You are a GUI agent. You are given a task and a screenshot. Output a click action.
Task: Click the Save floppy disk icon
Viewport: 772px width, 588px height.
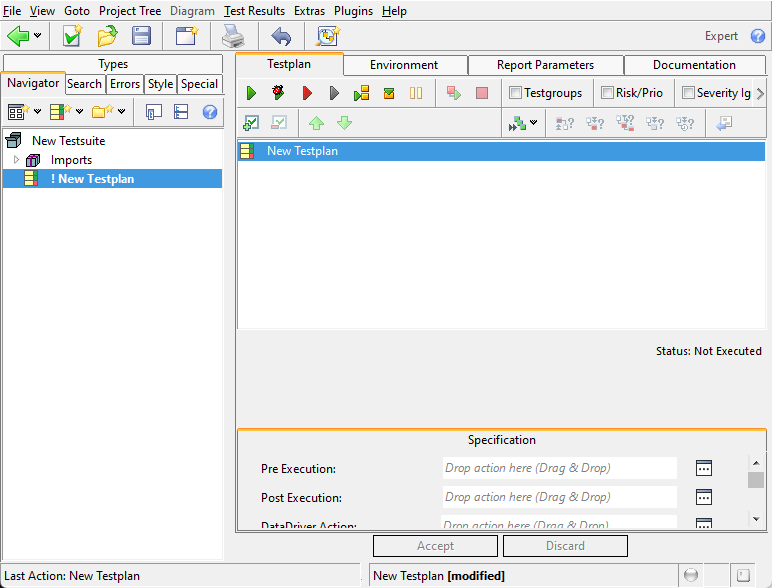142,37
